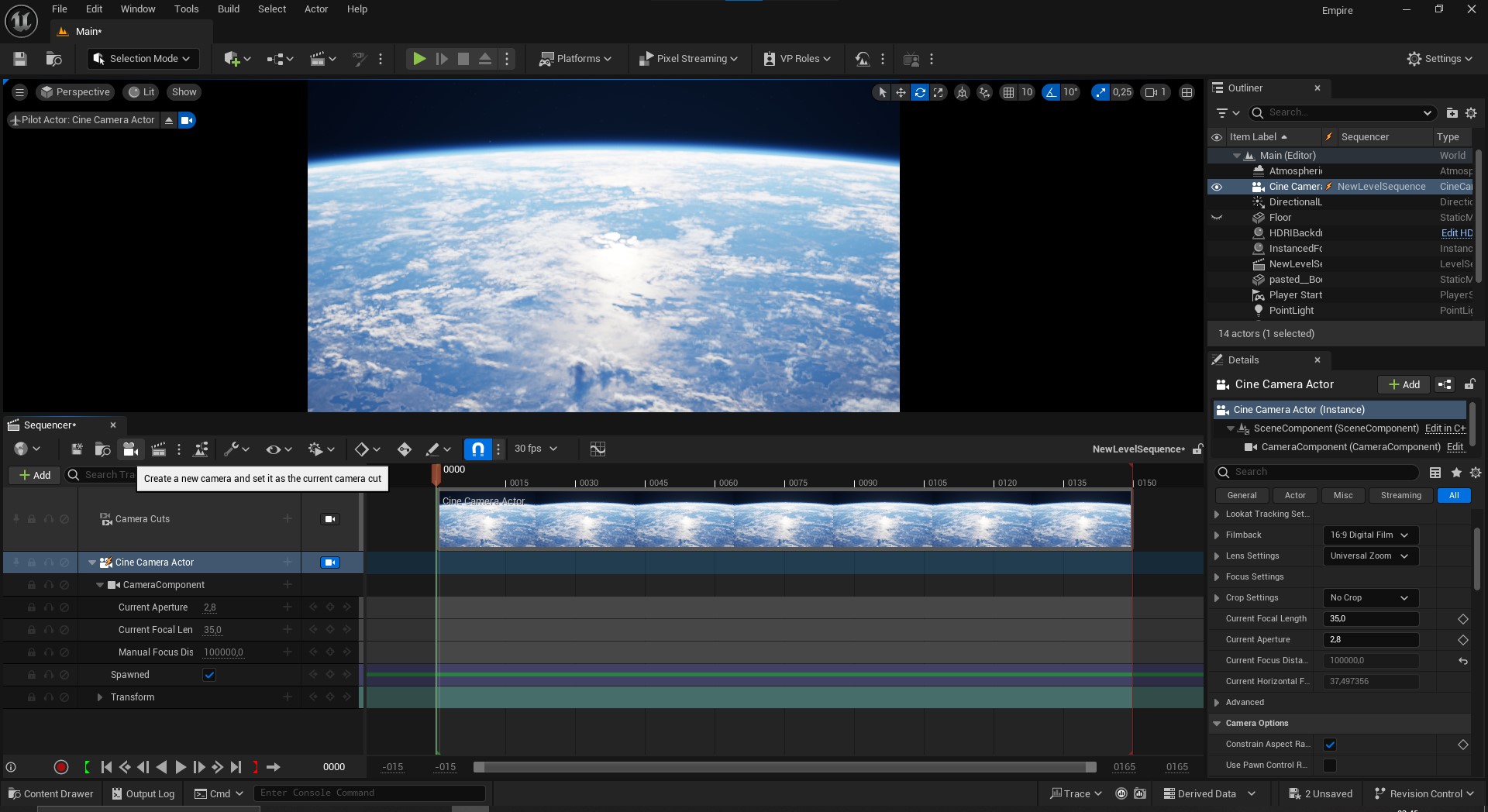Open the Actor menu
This screenshot has height=812, width=1488.
316,9
